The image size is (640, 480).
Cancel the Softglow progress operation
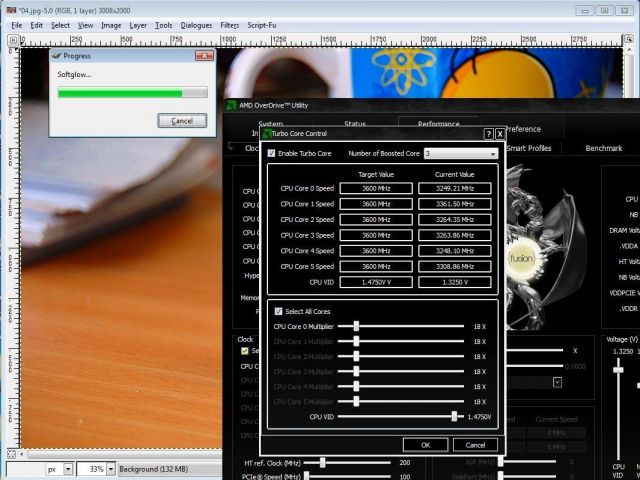182,121
